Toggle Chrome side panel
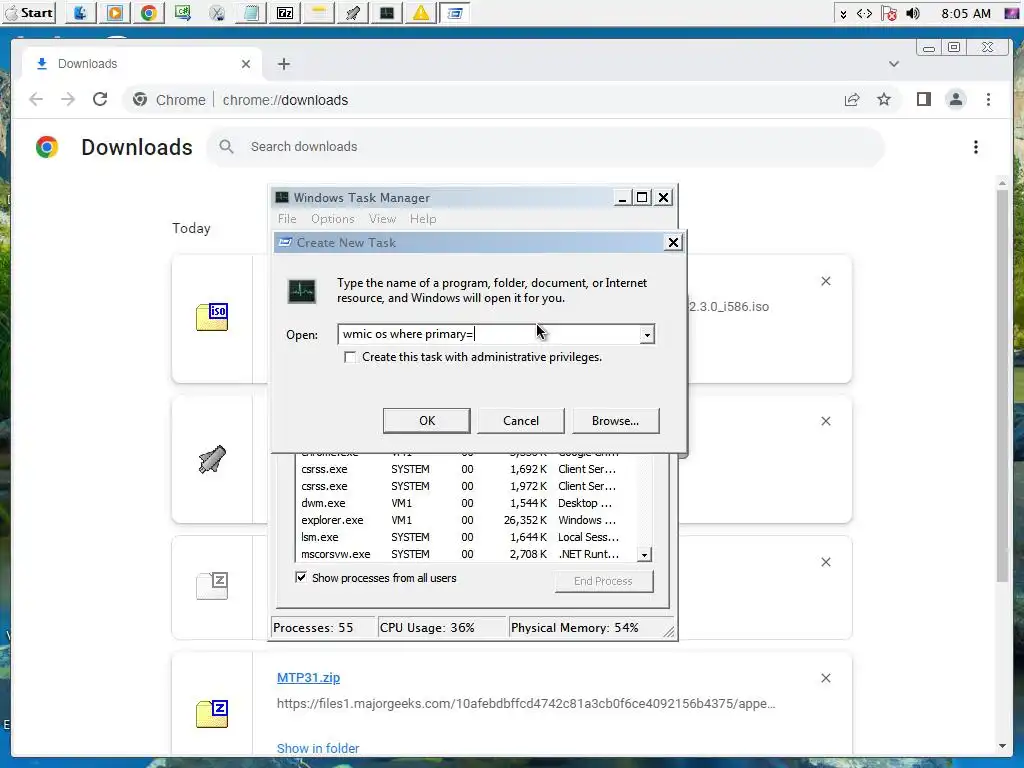Screen dimensions: 1024x768 point(923,99)
